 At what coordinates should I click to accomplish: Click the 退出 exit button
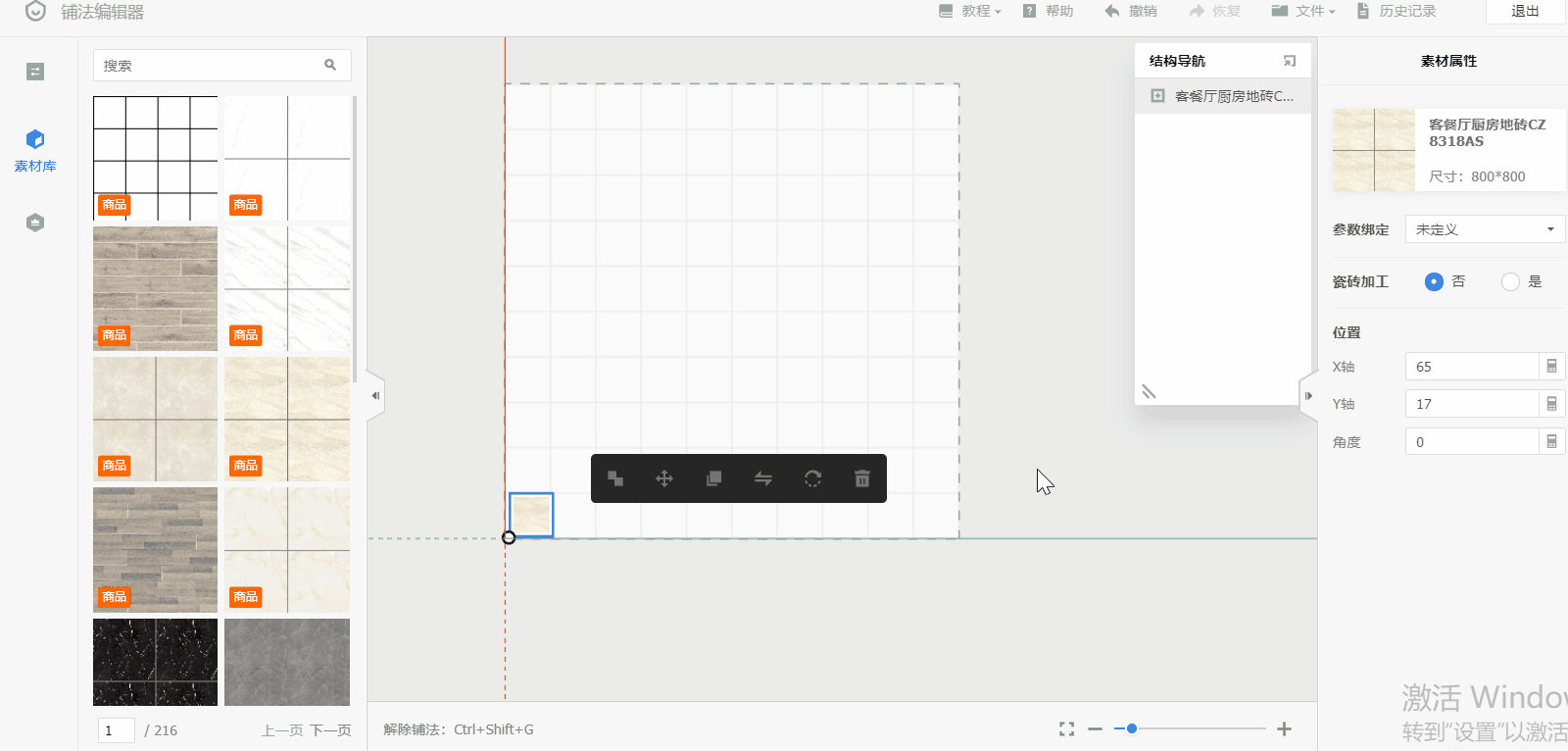pos(1525,12)
